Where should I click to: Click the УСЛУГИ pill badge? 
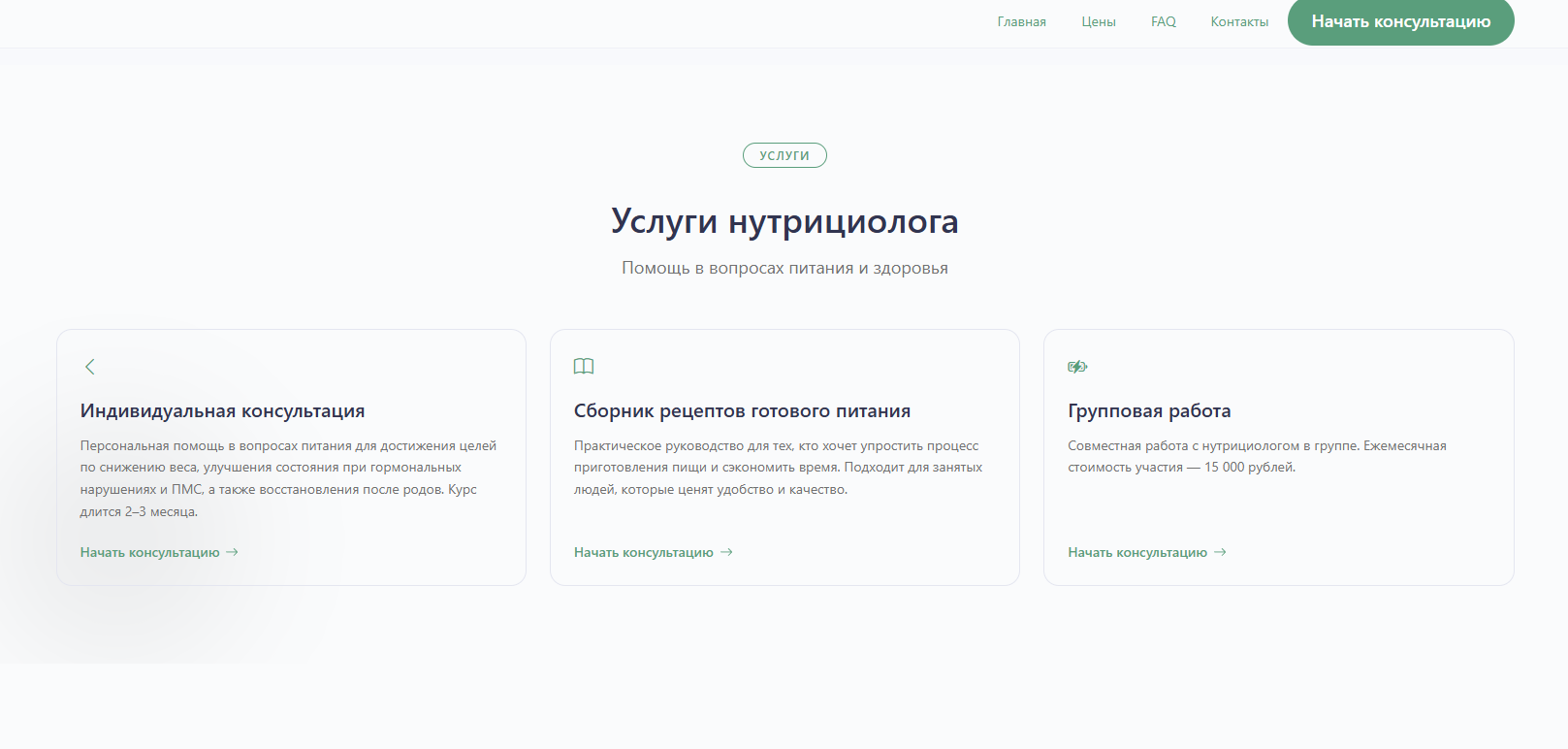784,155
